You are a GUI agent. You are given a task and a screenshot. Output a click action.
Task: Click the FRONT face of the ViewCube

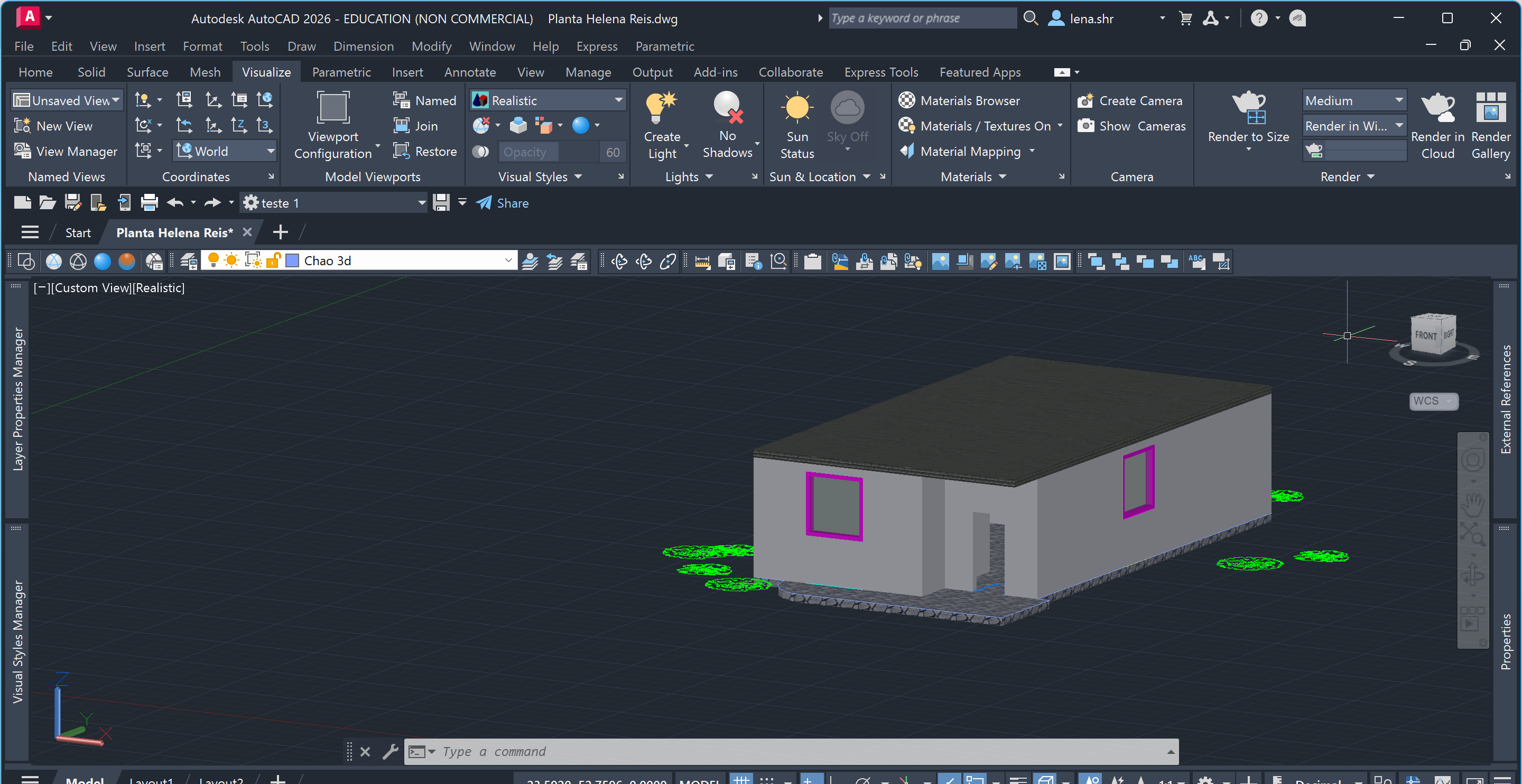[1425, 335]
